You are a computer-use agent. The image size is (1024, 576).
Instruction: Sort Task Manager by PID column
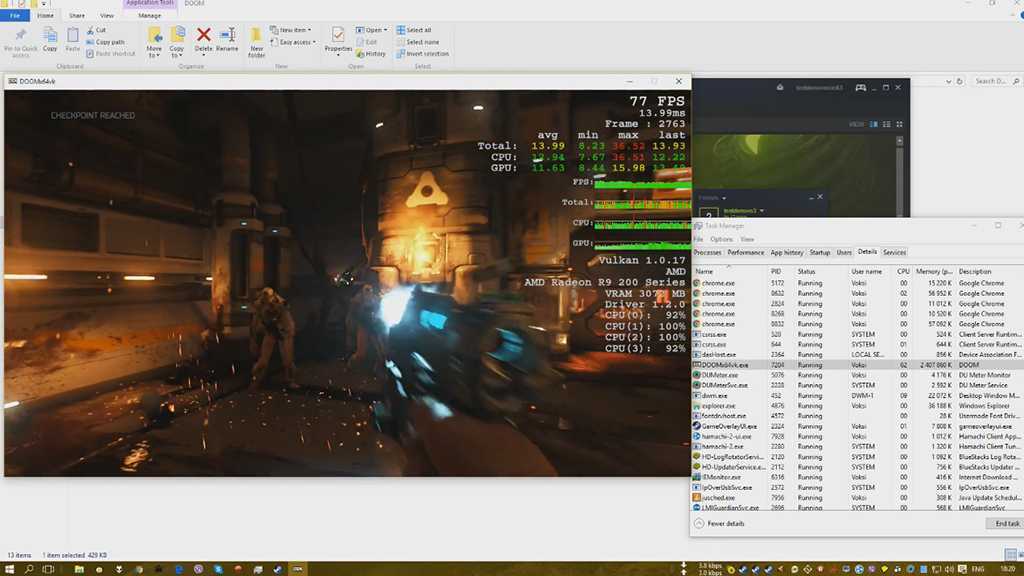776,271
